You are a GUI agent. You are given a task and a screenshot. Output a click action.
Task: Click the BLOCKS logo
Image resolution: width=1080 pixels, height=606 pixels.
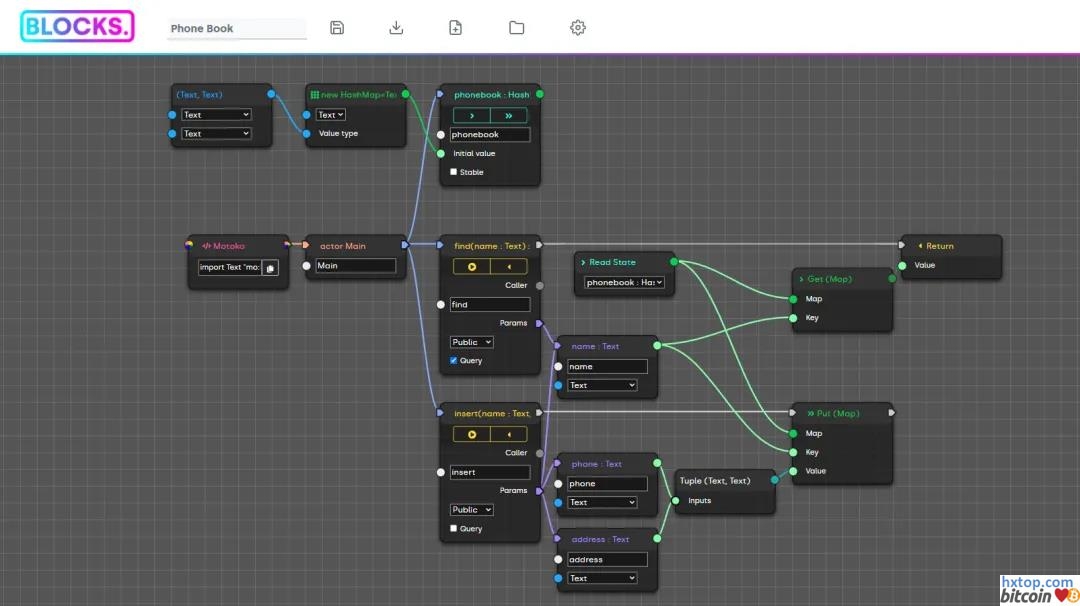coord(77,27)
